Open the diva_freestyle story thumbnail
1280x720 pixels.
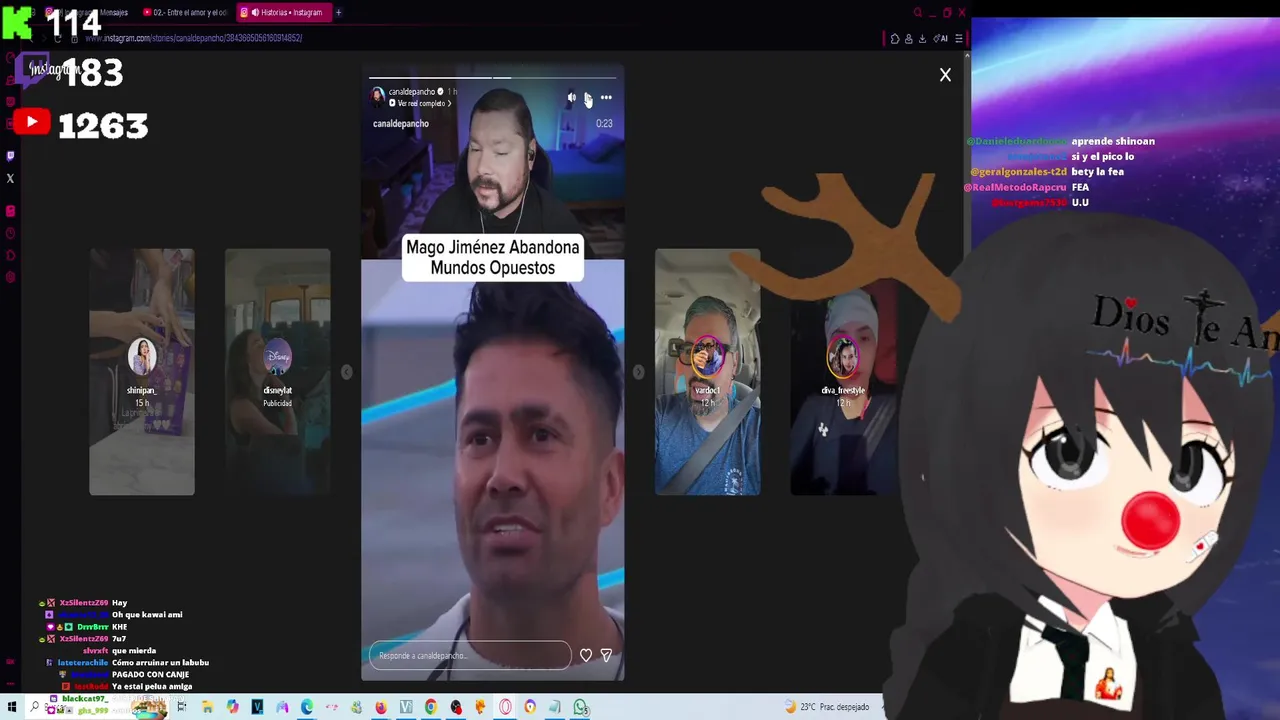click(843, 372)
